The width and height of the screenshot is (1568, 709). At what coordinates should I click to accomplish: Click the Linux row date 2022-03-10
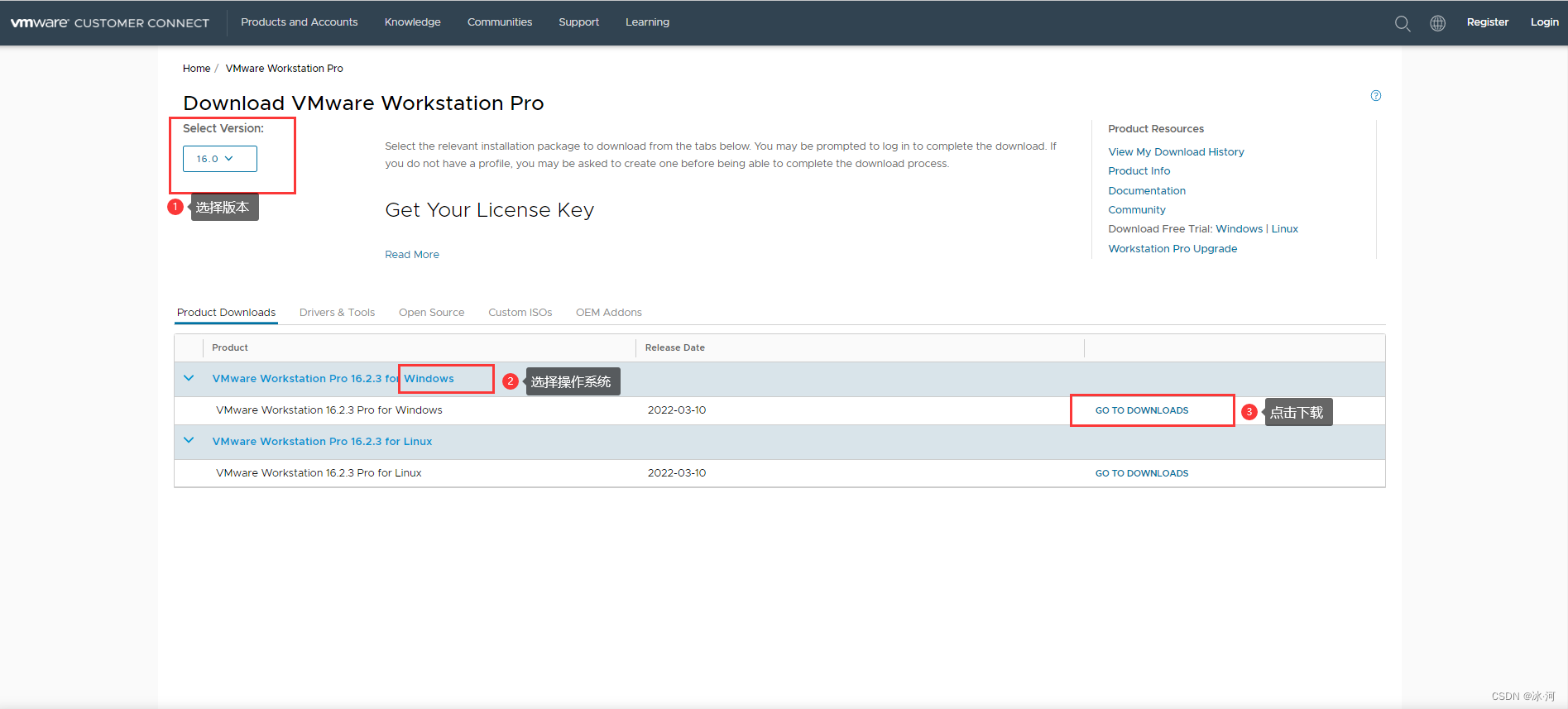pos(677,473)
